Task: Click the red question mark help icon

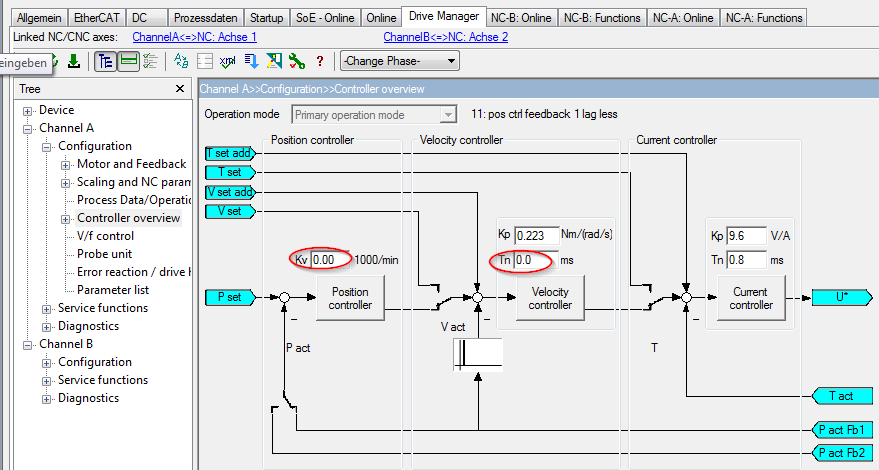Action: 320,61
